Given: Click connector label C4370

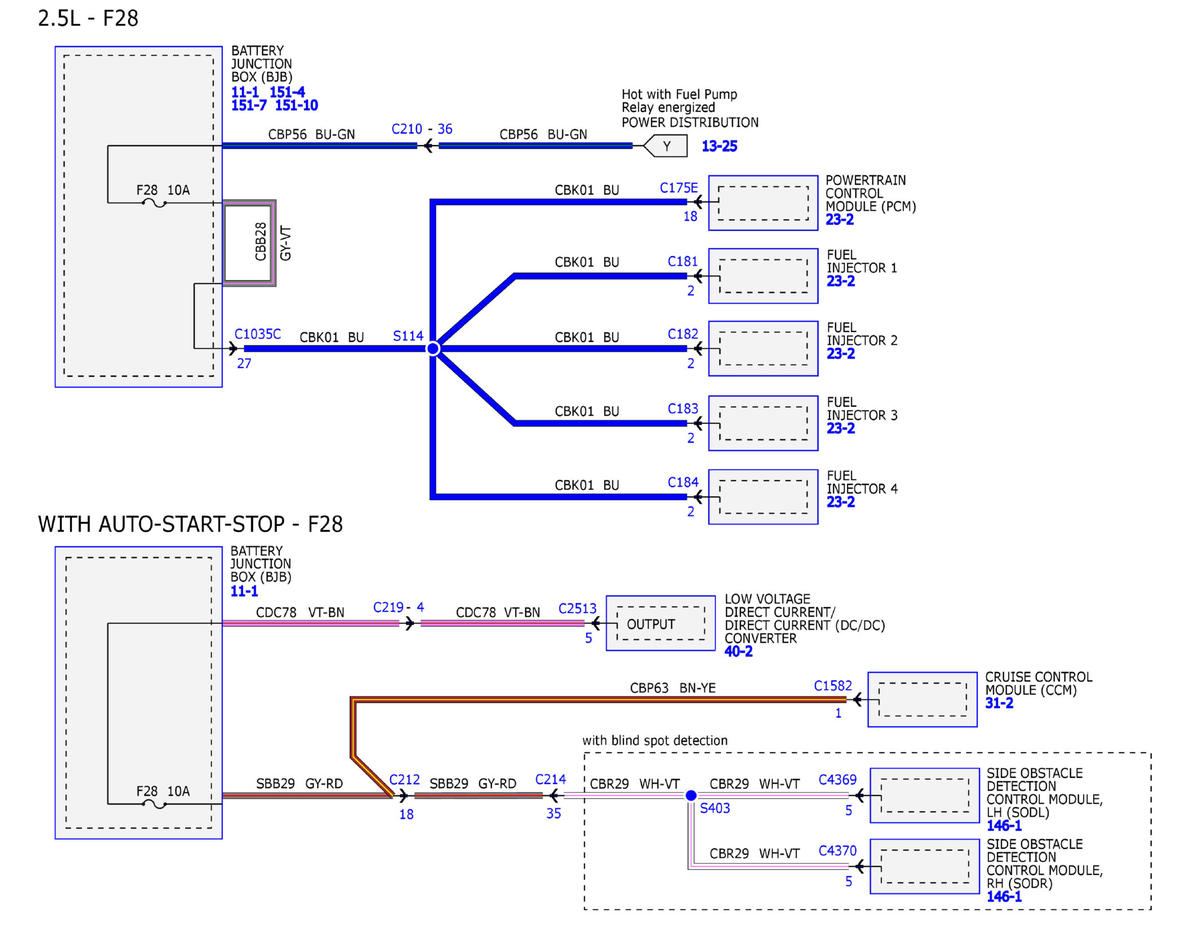Looking at the screenshot, I should click(x=837, y=852).
